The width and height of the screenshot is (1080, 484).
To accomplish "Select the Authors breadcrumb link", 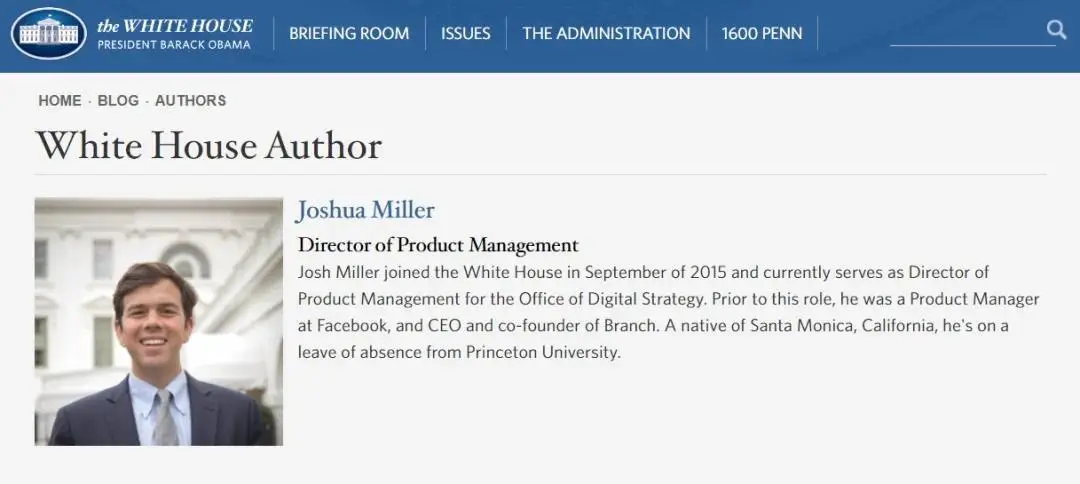I will pyautogui.click(x=190, y=101).
